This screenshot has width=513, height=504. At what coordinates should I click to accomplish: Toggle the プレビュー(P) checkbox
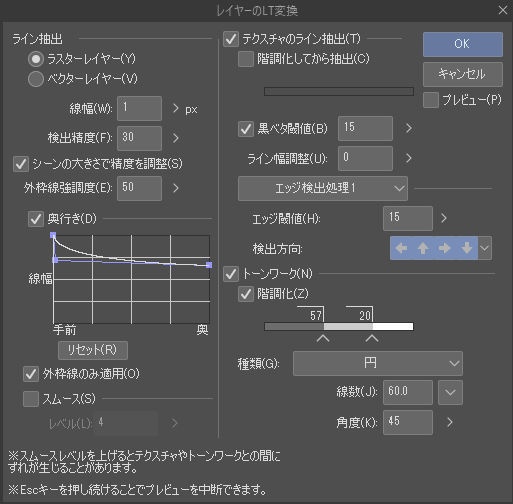pos(431,100)
